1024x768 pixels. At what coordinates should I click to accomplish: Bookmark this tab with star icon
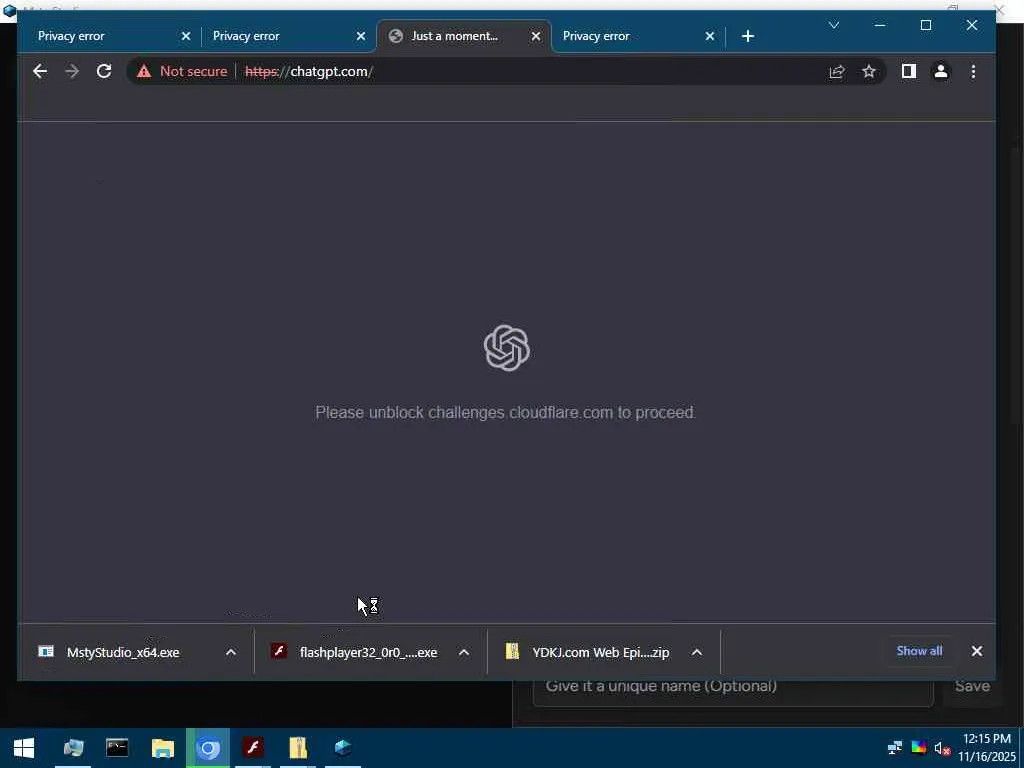(x=869, y=71)
